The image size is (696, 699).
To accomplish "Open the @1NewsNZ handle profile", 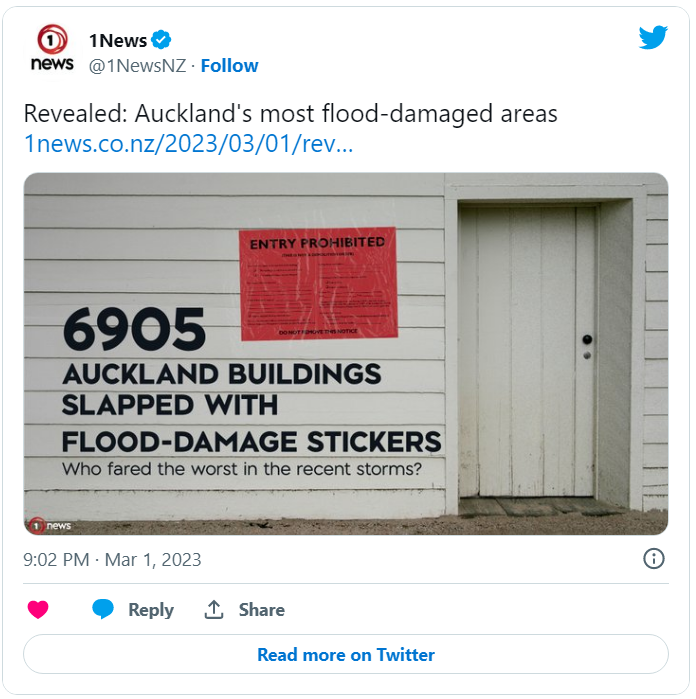I will point(138,66).
